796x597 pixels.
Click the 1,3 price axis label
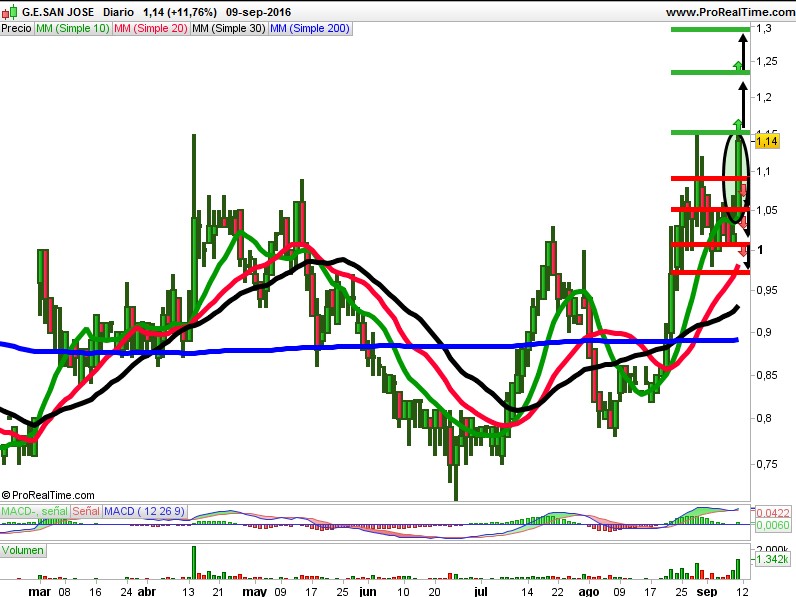764,28
